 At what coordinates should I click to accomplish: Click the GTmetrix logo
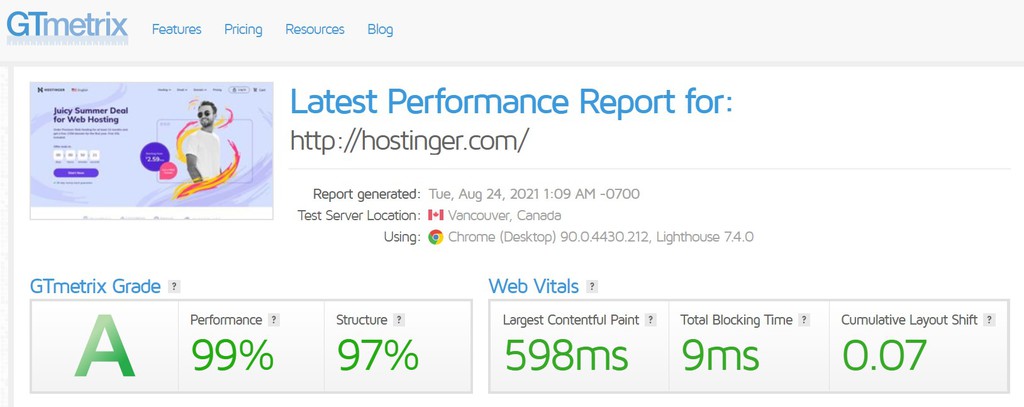click(x=67, y=26)
